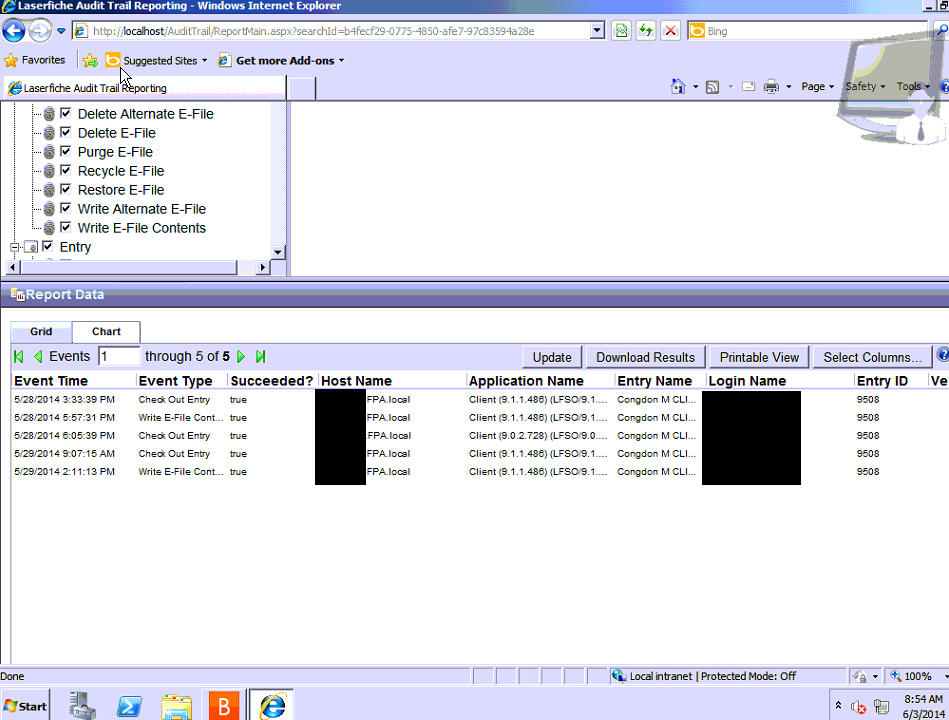Click the IE refresh page icon

(646, 31)
